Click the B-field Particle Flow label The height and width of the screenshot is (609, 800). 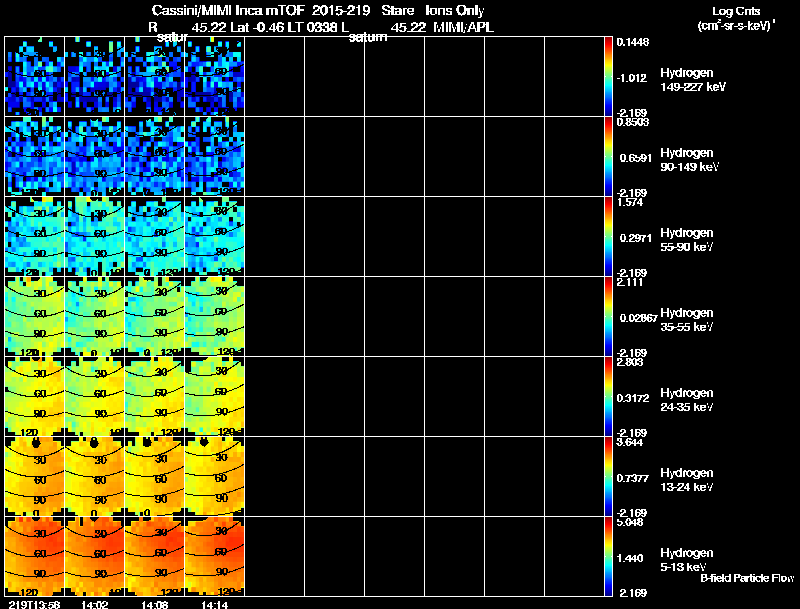tap(746, 578)
